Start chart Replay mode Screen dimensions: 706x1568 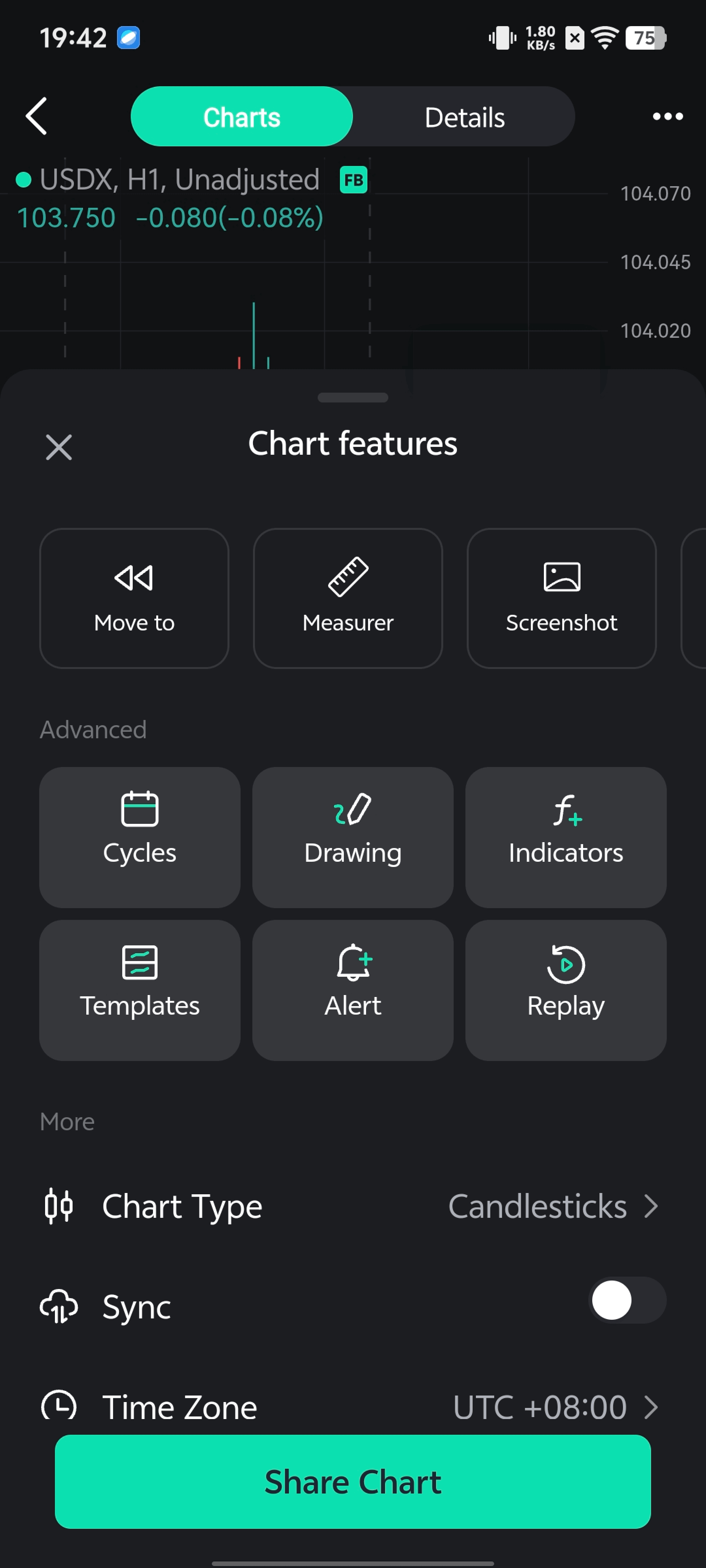pos(565,990)
